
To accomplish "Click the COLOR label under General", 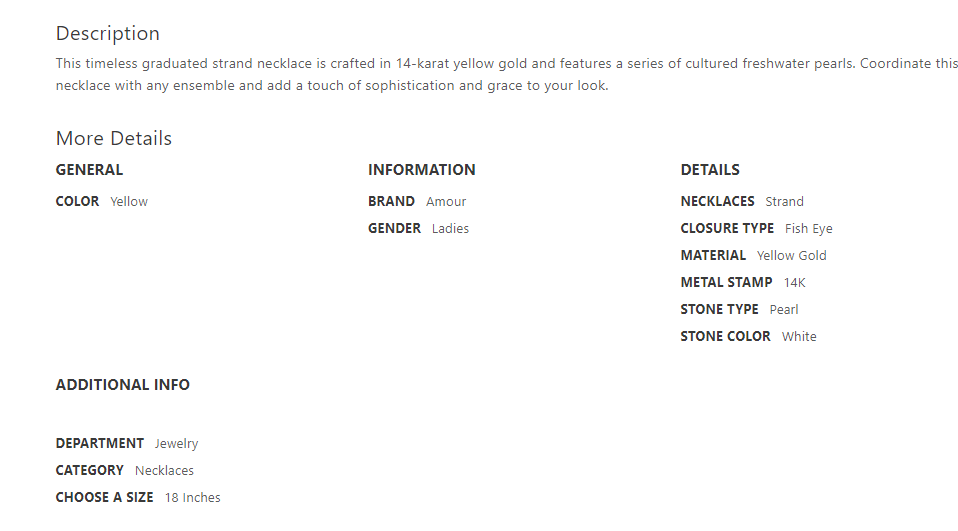I will pyautogui.click(x=77, y=202).
